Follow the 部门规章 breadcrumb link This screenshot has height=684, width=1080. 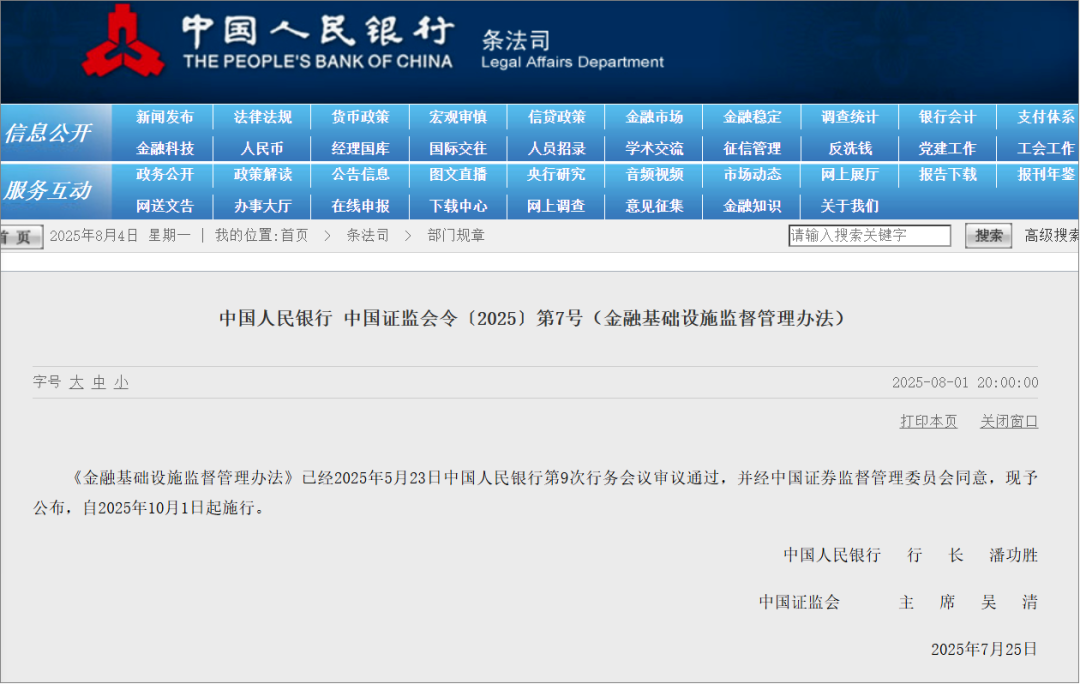456,236
